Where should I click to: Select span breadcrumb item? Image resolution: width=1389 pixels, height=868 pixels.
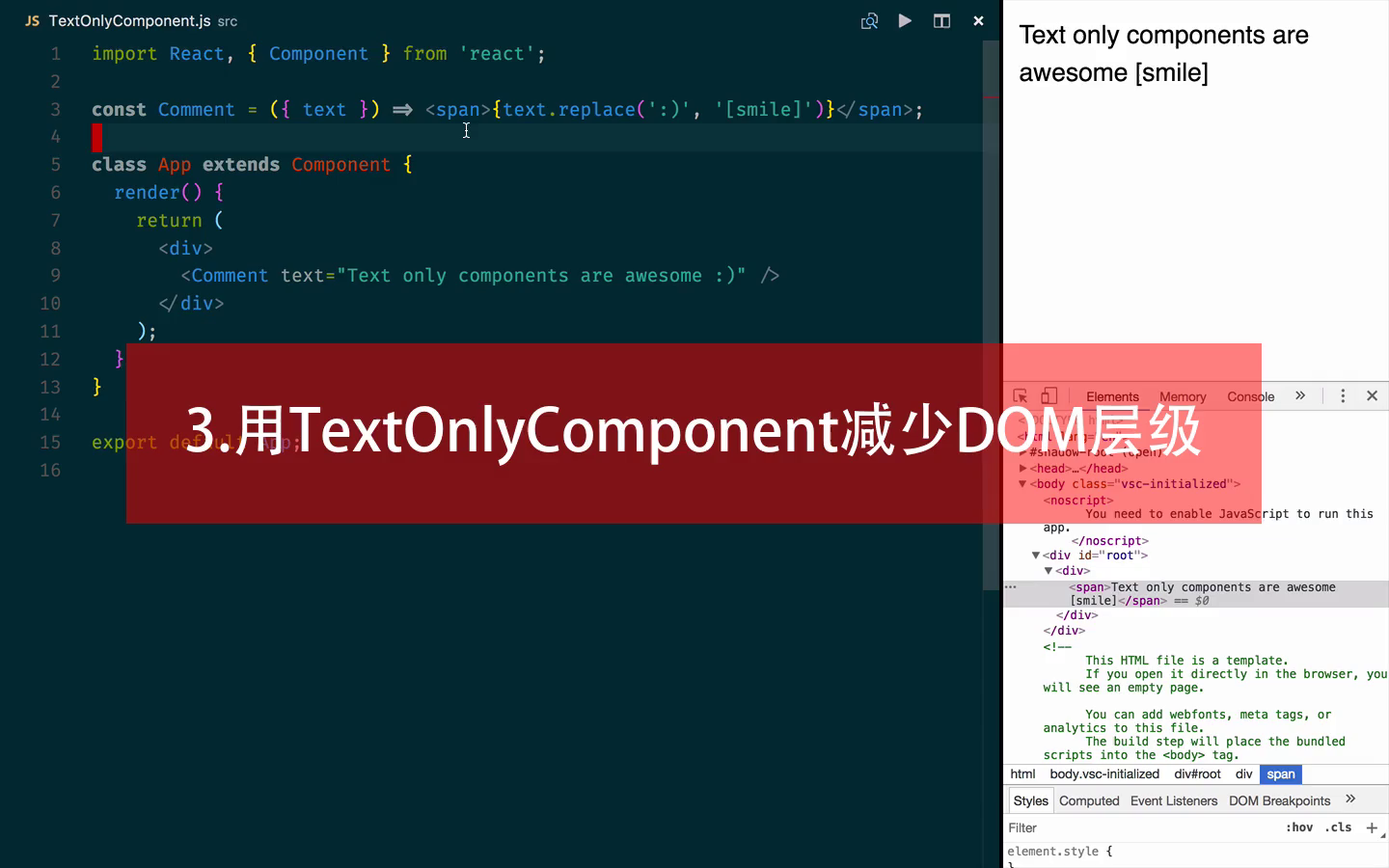1281,773
